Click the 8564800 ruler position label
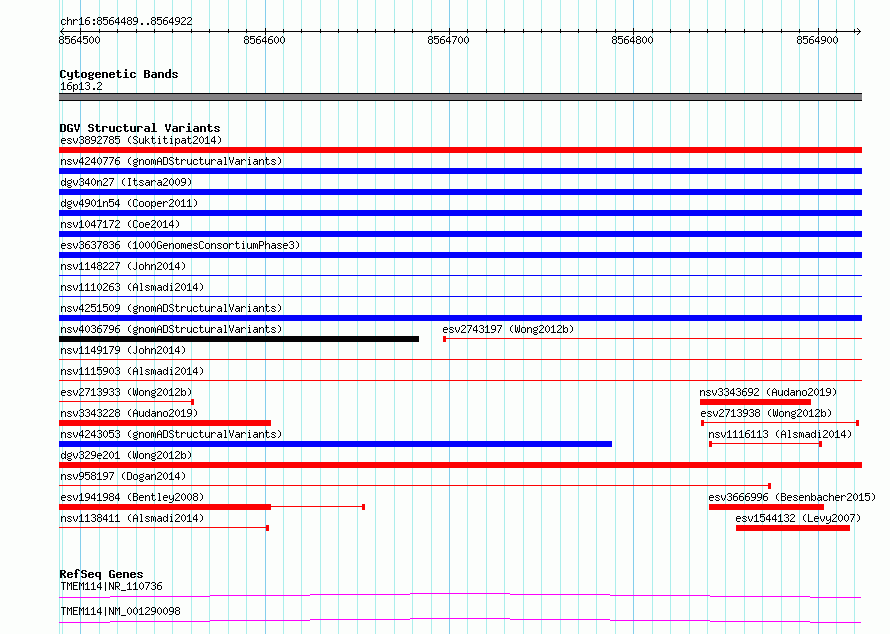The image size is (890, 634). pos(632,40)
